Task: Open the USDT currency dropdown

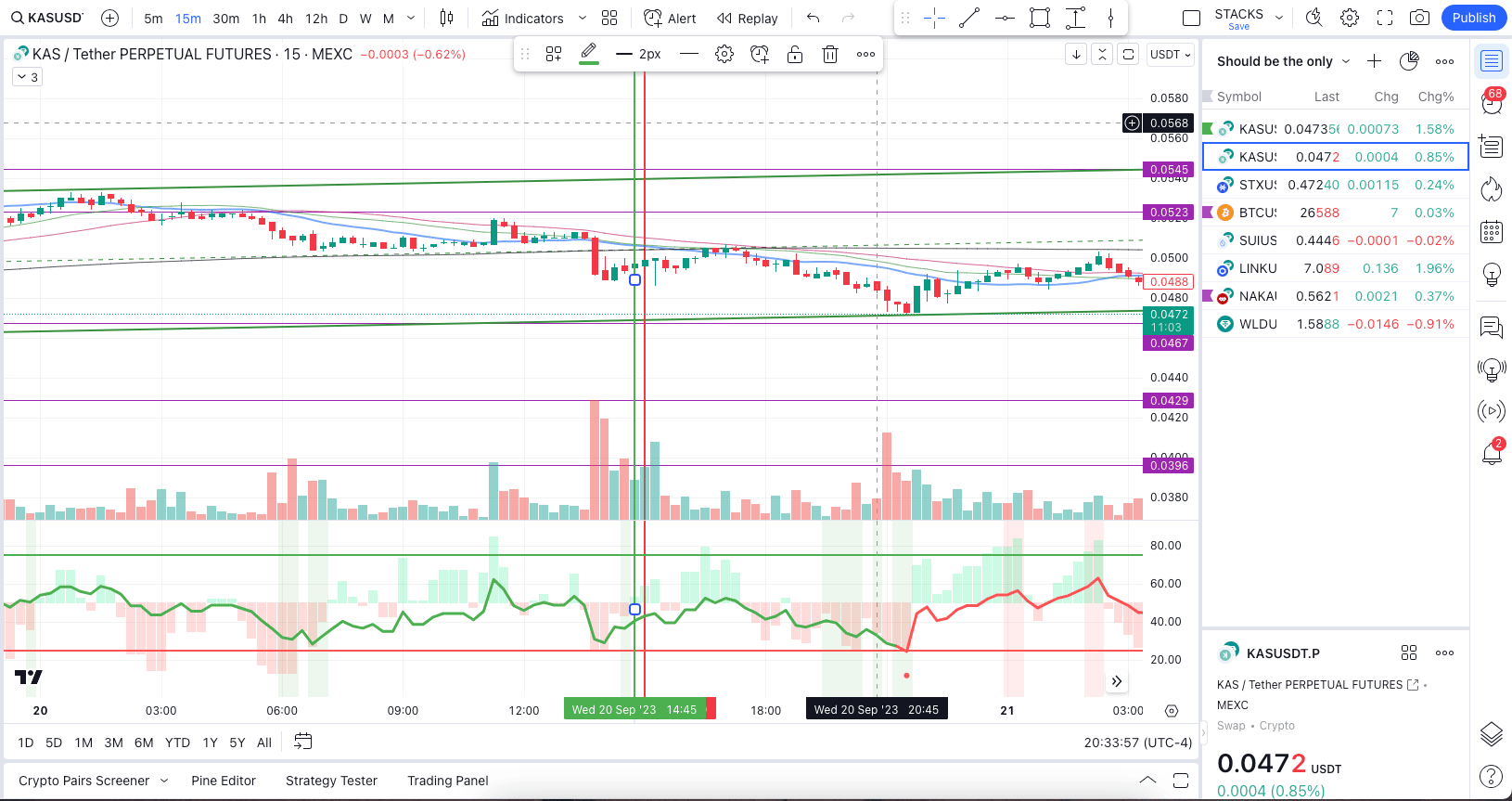Action: pos(1170,55)
